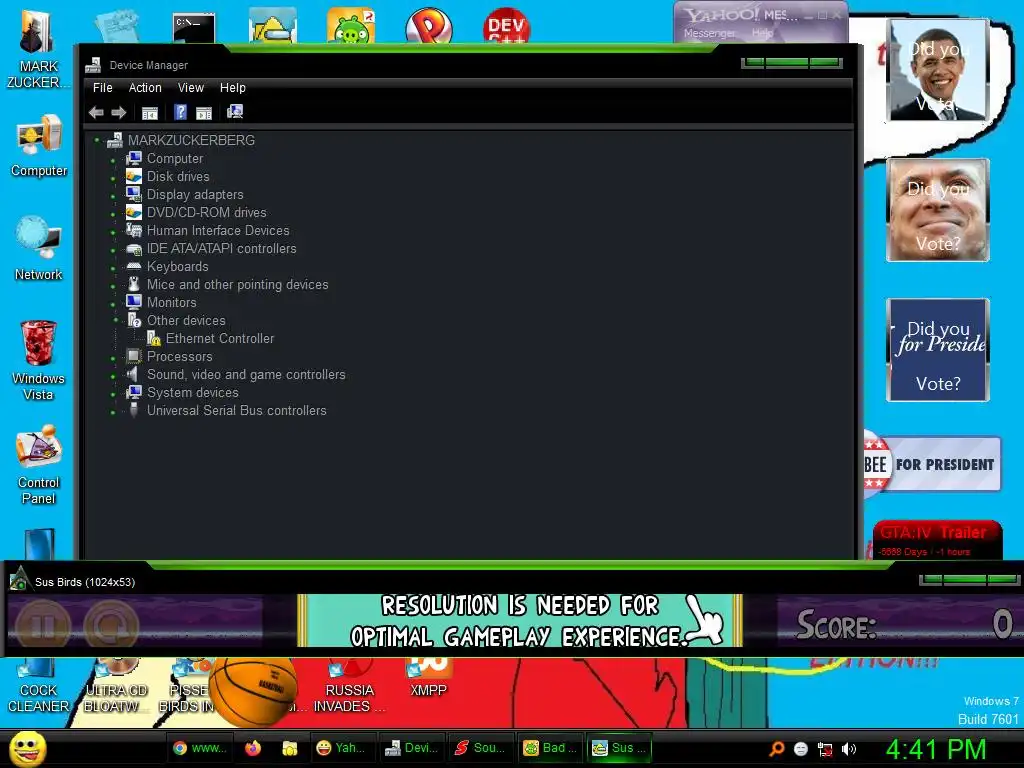Image resolution: width=1024 pixels, height=768 pixels.
Task: Click the Forward arrow in Device Manager toolbar
Action: pos(118,113)
